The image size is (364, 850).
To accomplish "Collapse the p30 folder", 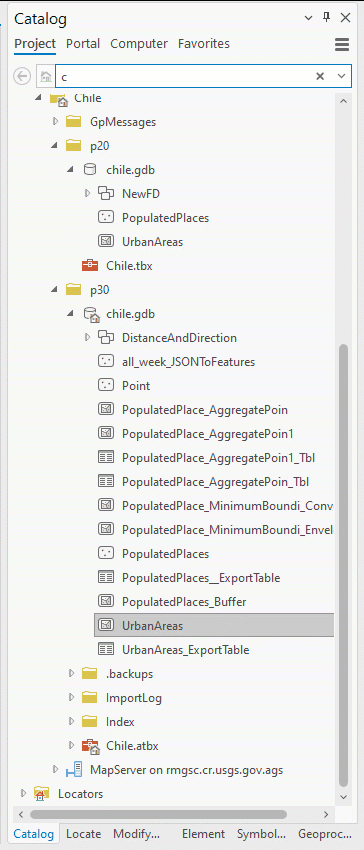I will (55, 289).
